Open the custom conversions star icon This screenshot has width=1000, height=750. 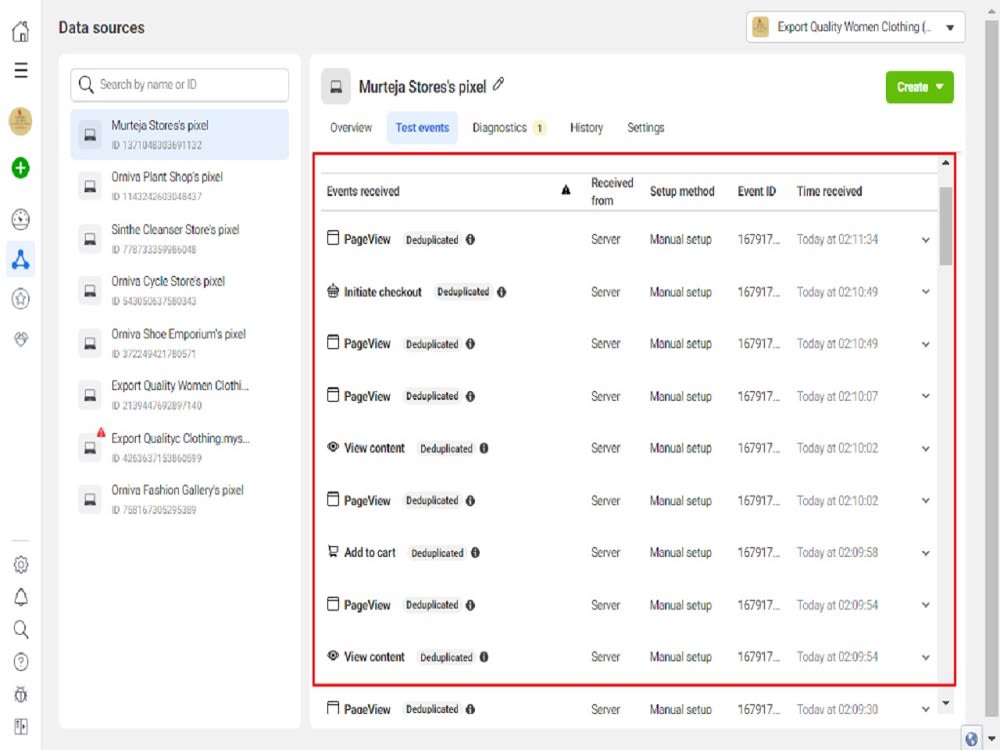click(20, 298)
